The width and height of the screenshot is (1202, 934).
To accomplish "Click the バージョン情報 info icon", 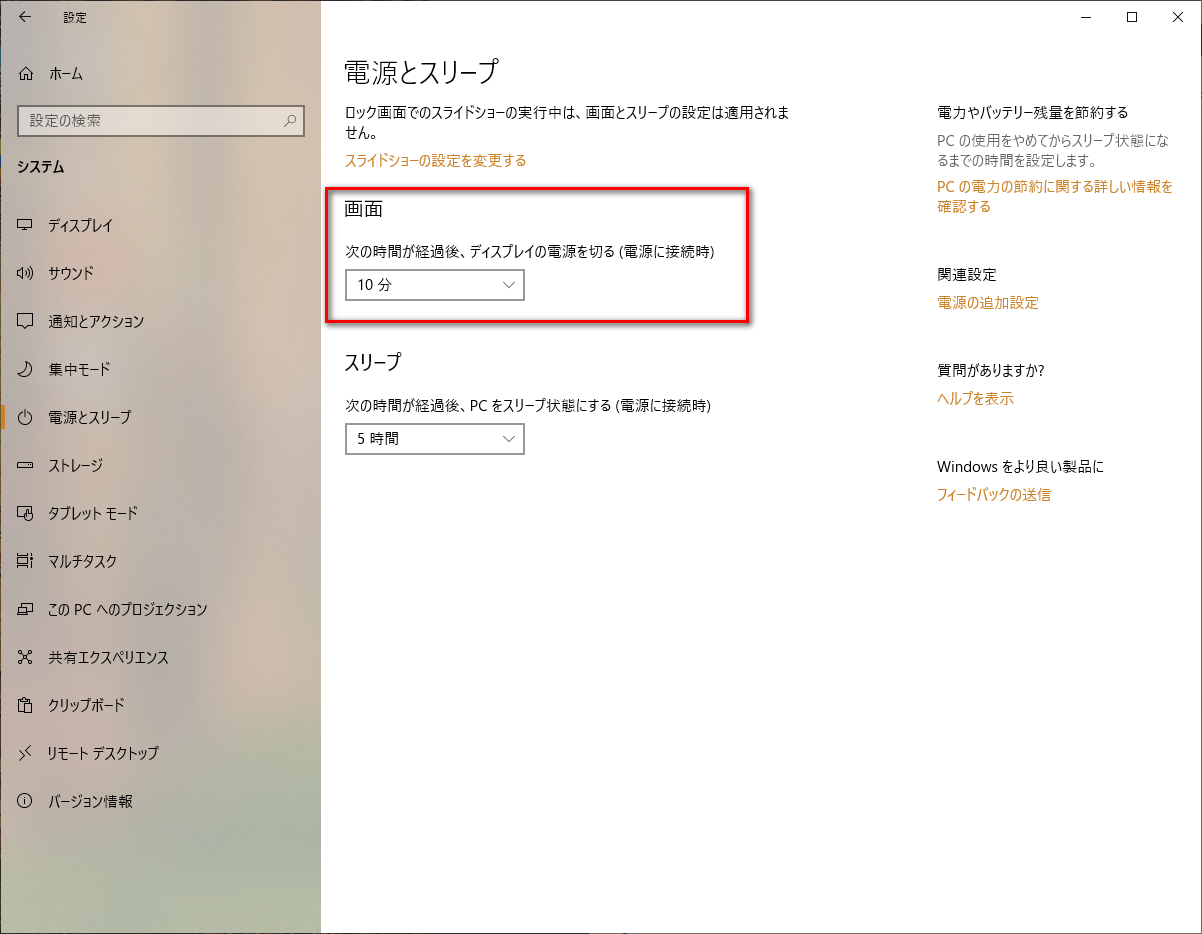I will click(26, 802).
